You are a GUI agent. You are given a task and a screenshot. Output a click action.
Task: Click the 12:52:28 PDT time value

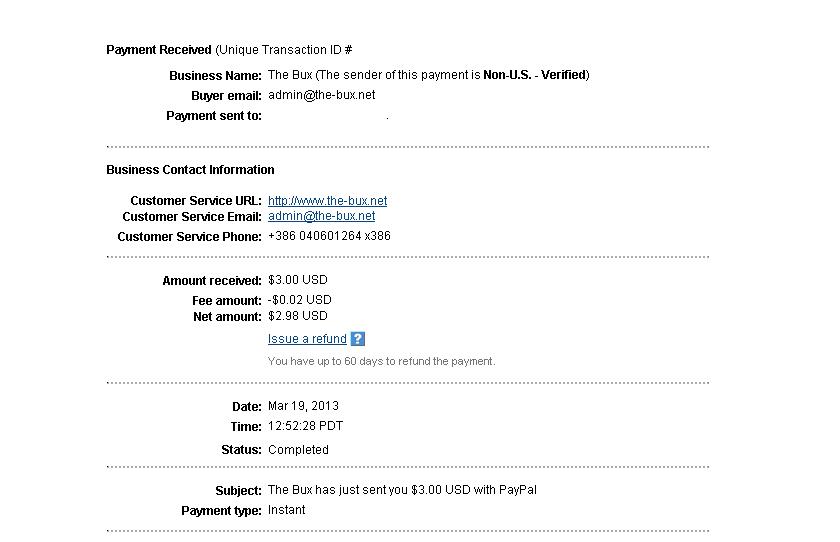(x=305, y=426)
